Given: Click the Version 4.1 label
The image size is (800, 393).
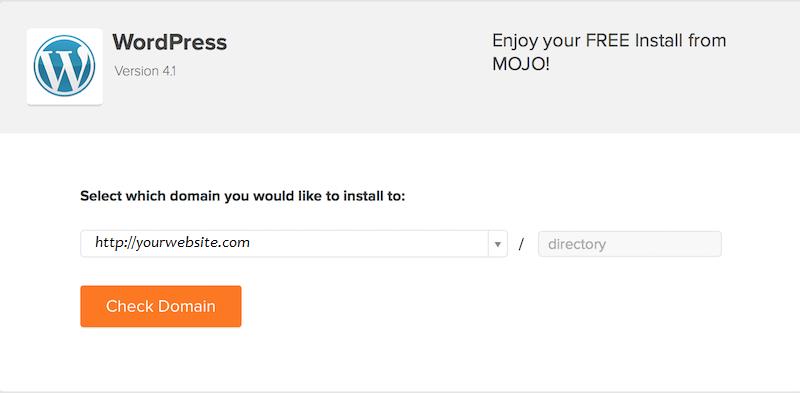Looking at the screenshot, I should tap(145, 71).
